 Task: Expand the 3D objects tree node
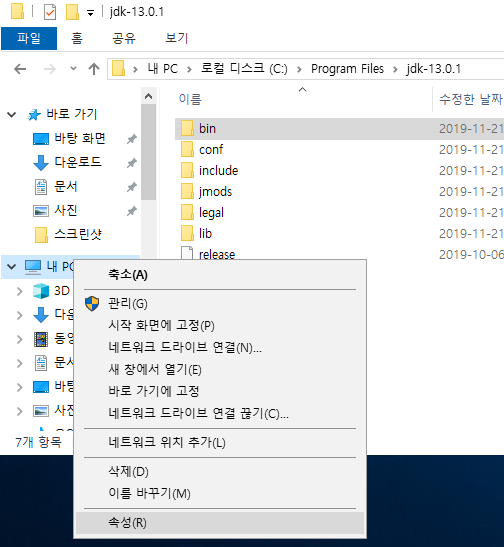20,291
